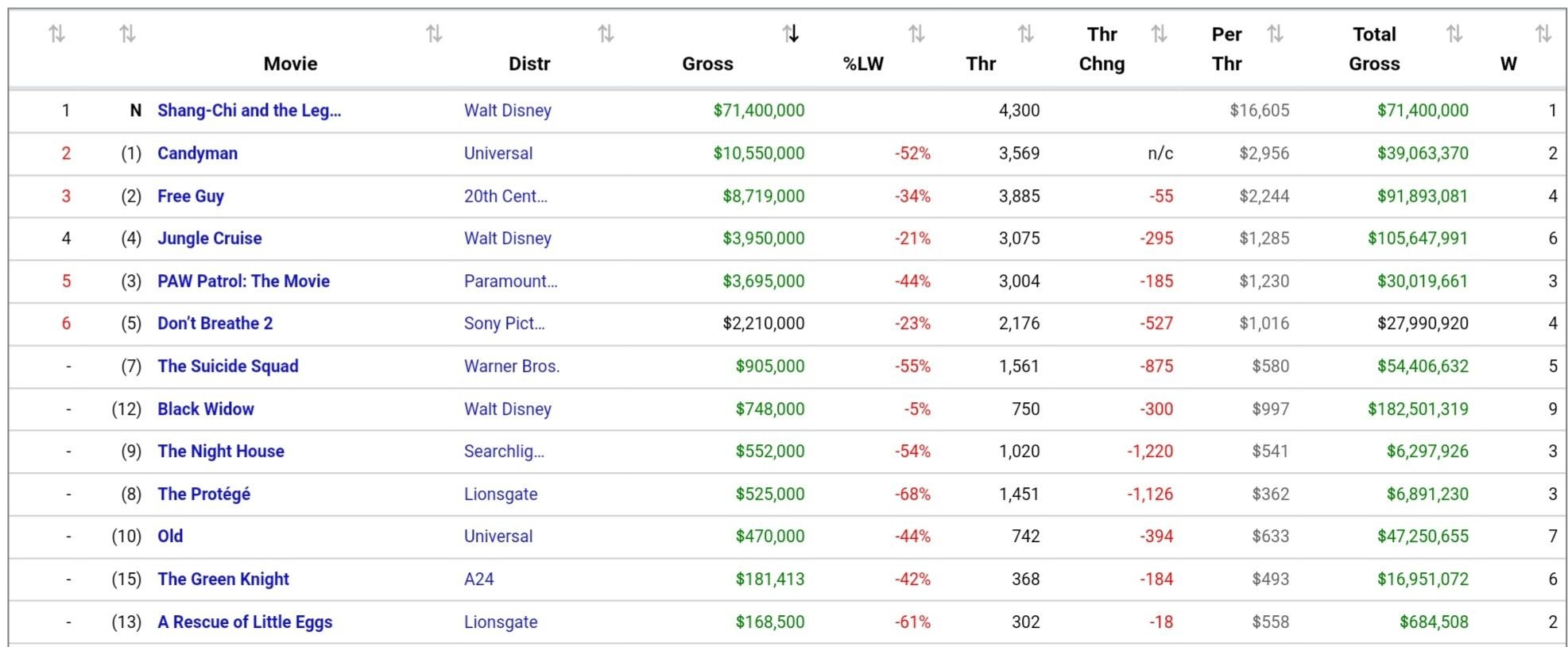
Task: Open Warner Bros. distributor link
Action: coord(512,366)
